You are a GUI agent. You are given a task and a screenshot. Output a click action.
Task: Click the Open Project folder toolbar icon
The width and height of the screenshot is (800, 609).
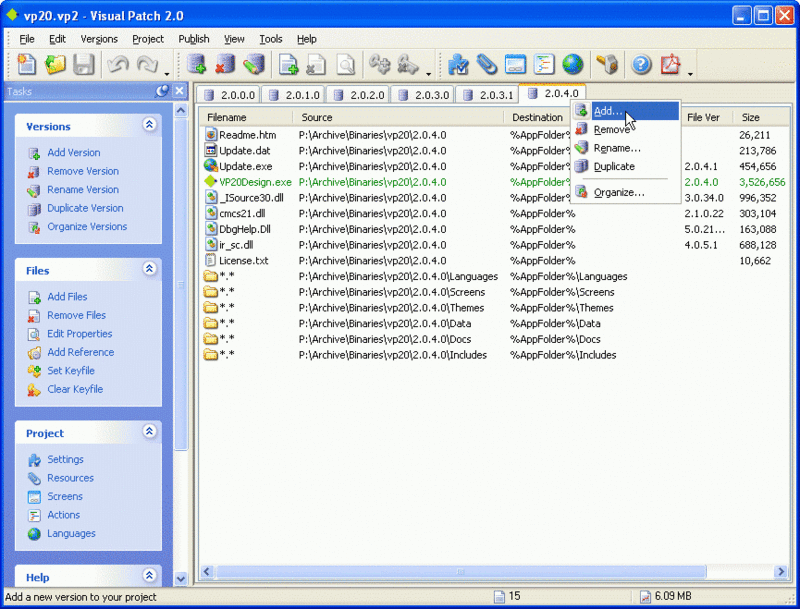(55, 65)
